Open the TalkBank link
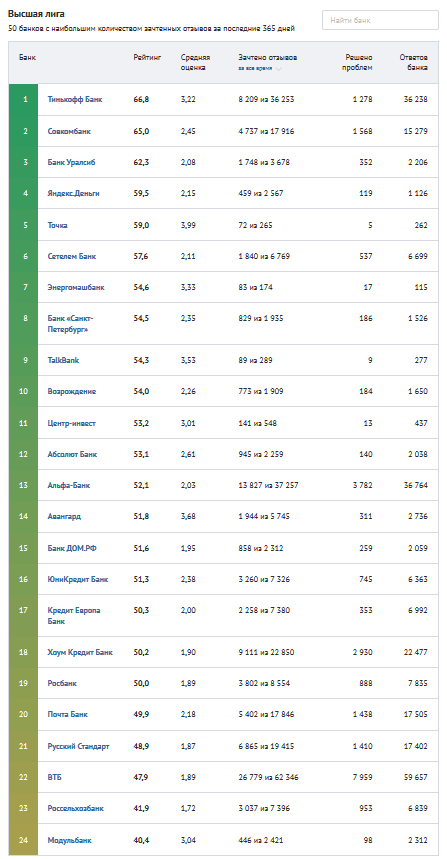 [64, 360]
